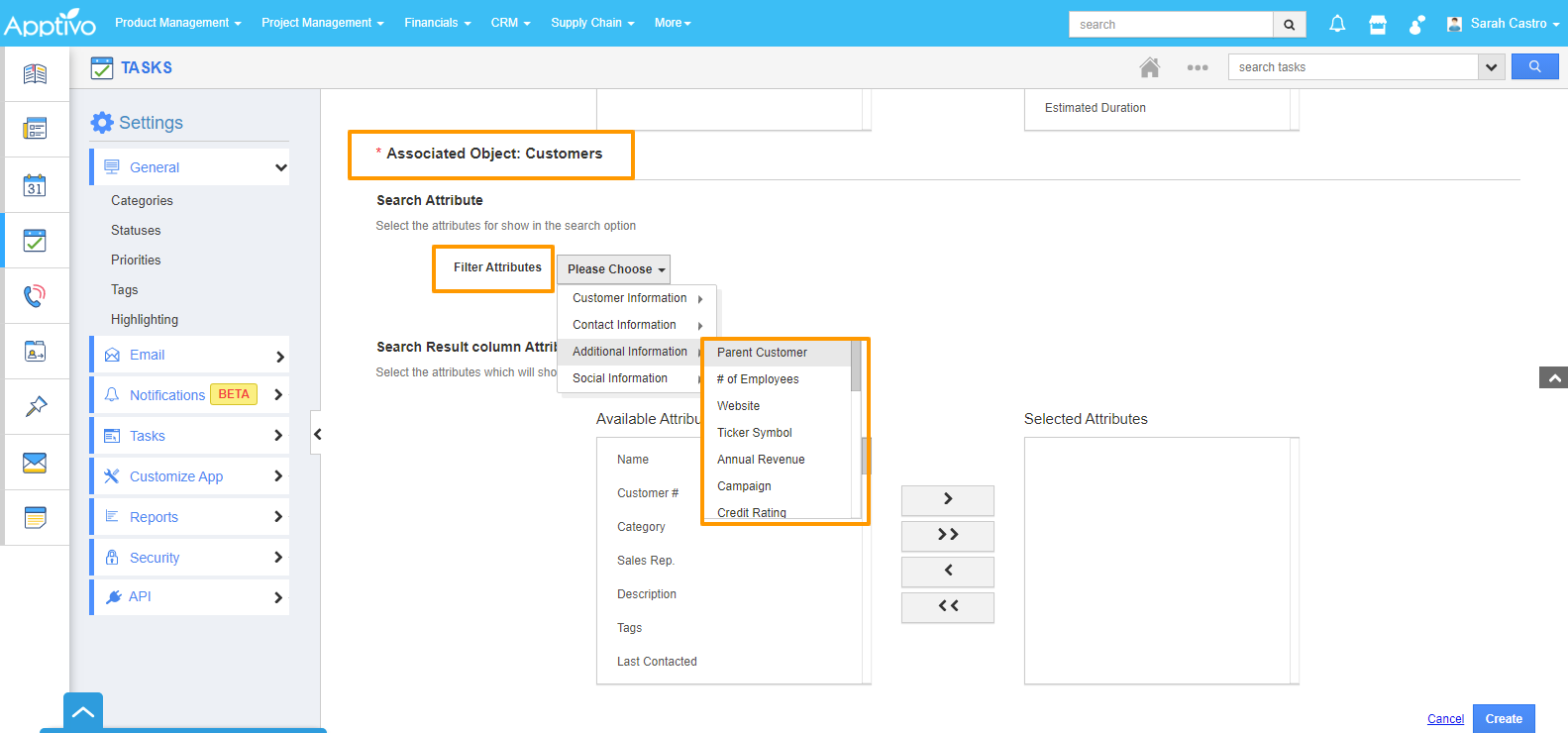Screen dimensions: 1568x733
Task: Click the global search input field
Action: pyautogui.click(x=1170, y=25)
